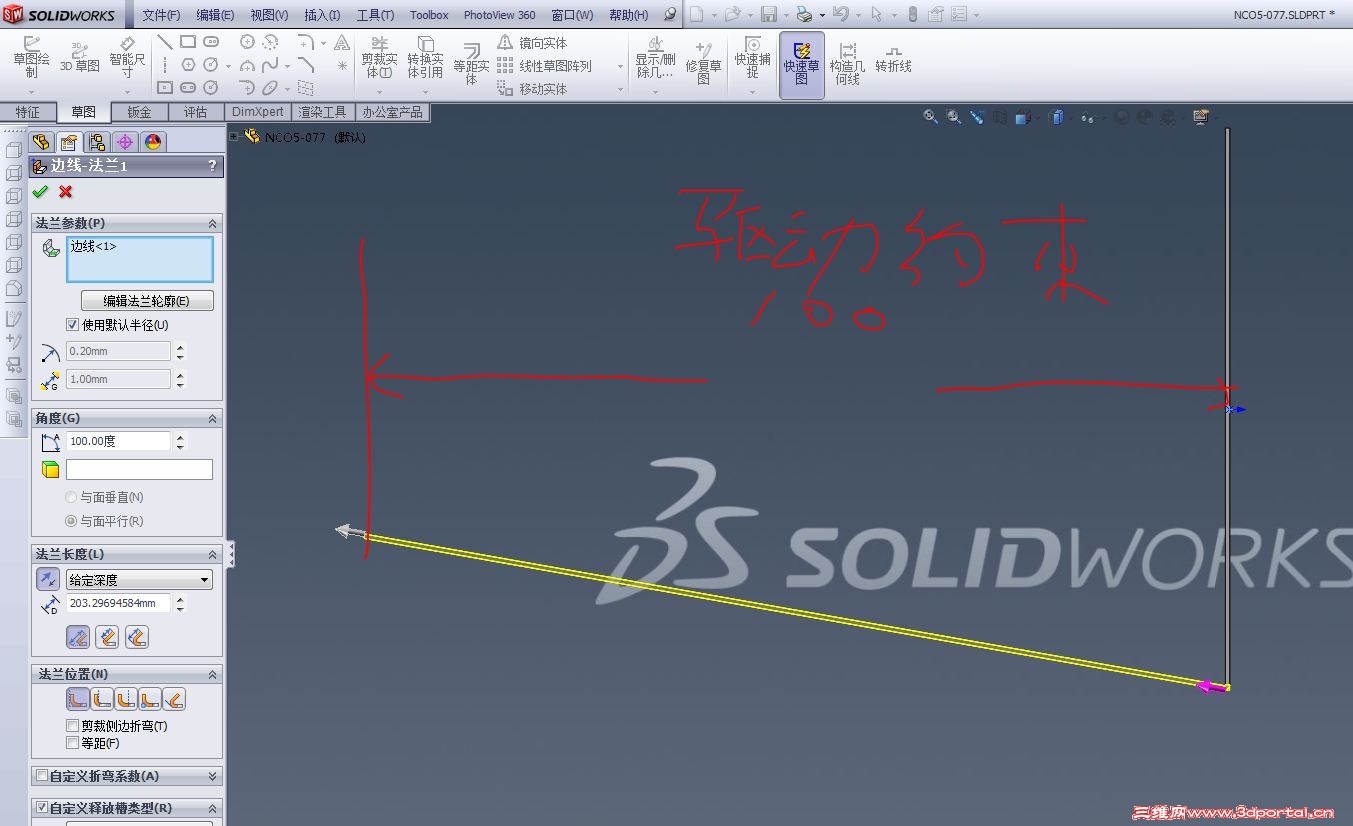Open the 给定深度 dropdown
1353x826 pixels.
click(140, 579)
